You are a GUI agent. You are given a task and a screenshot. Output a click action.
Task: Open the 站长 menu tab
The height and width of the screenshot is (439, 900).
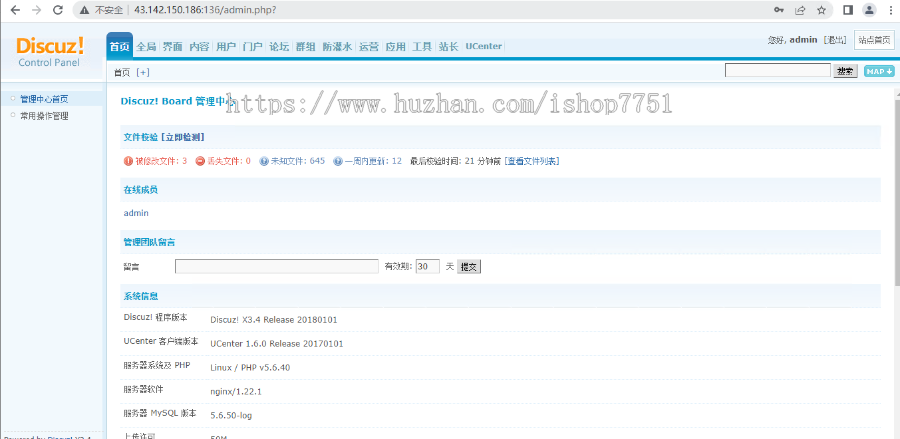(448, 46)
